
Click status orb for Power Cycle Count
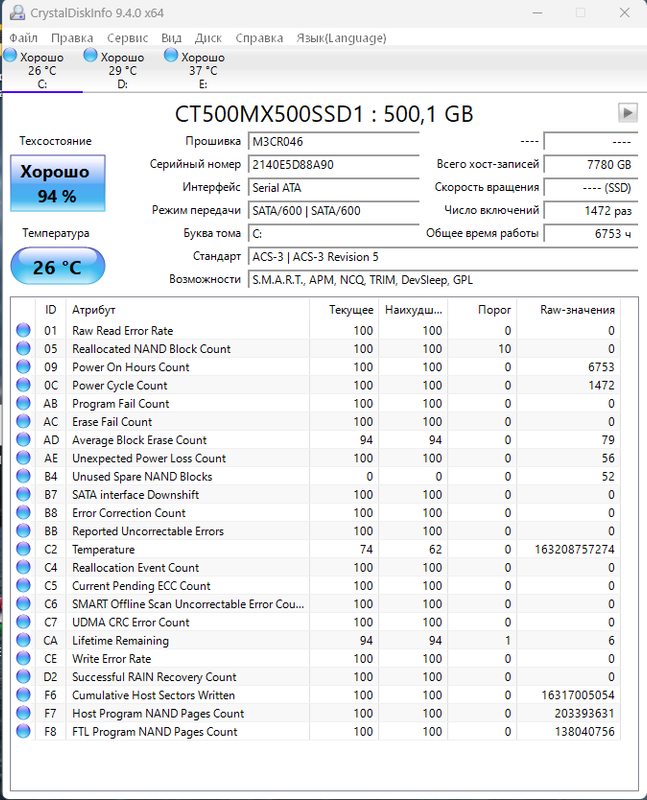[23, 385]
